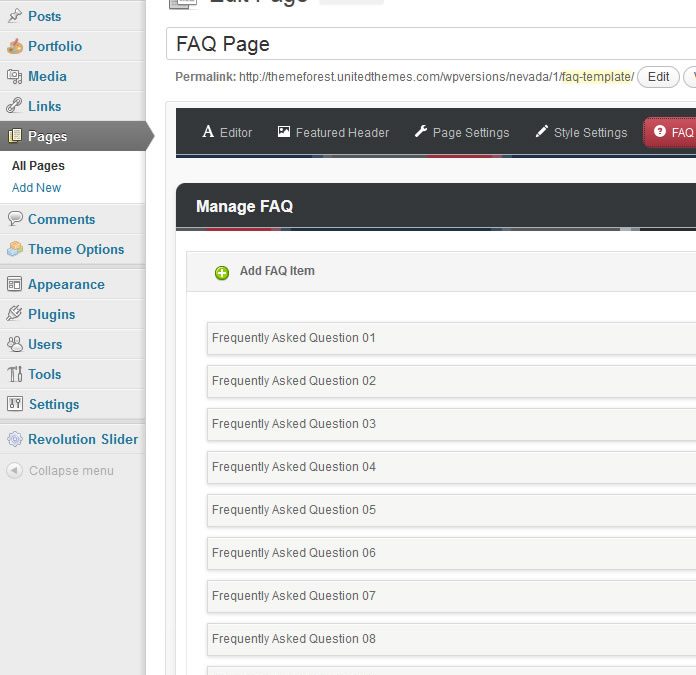Switch to the Editor tab
This screenshot has width=696, height=675.
pyautogui.click(x=227, y=132)
